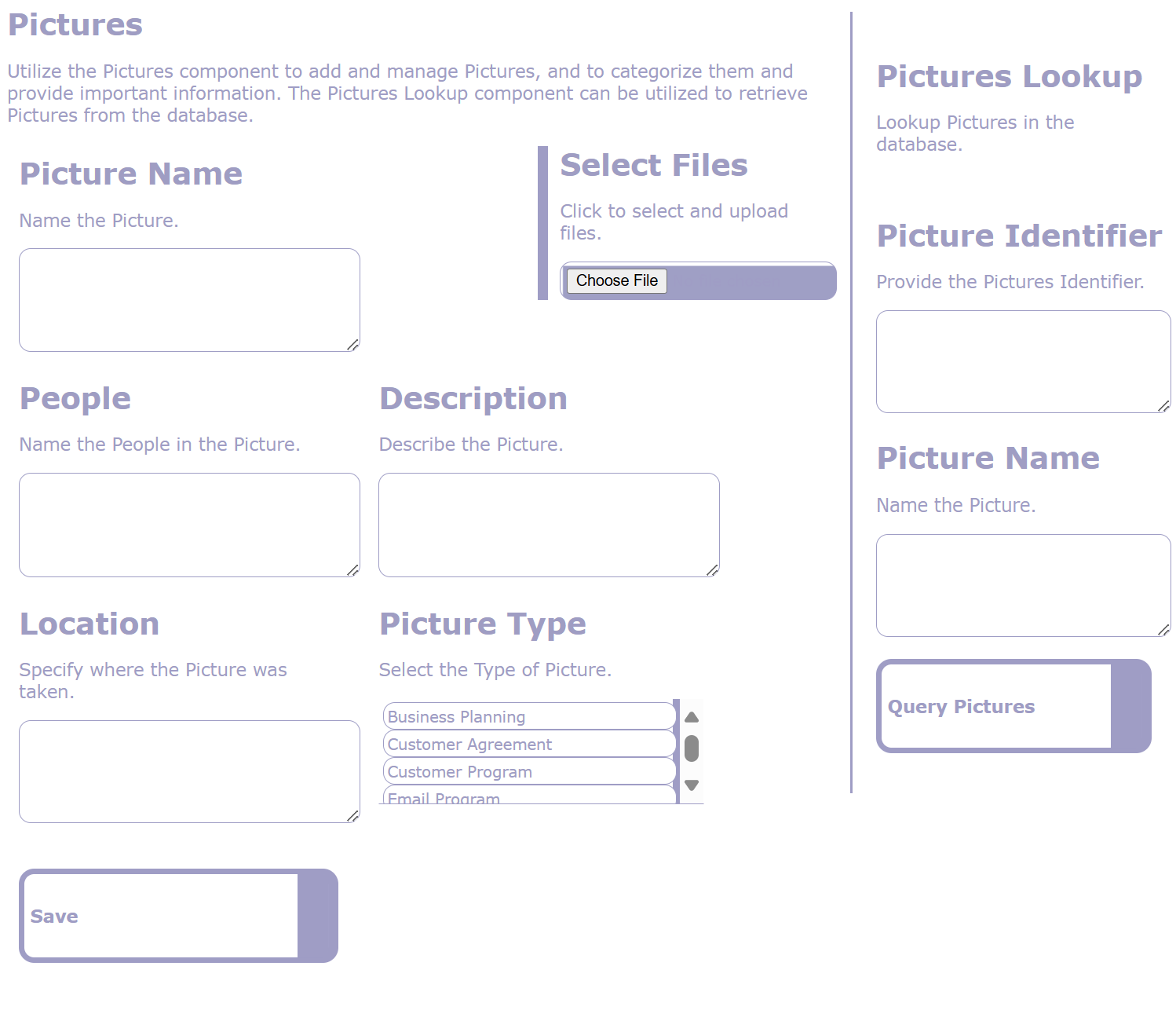1176x1010 pixels.
Task: Click the Picture Identifier box resize grip
Action: click(1163, 406)
